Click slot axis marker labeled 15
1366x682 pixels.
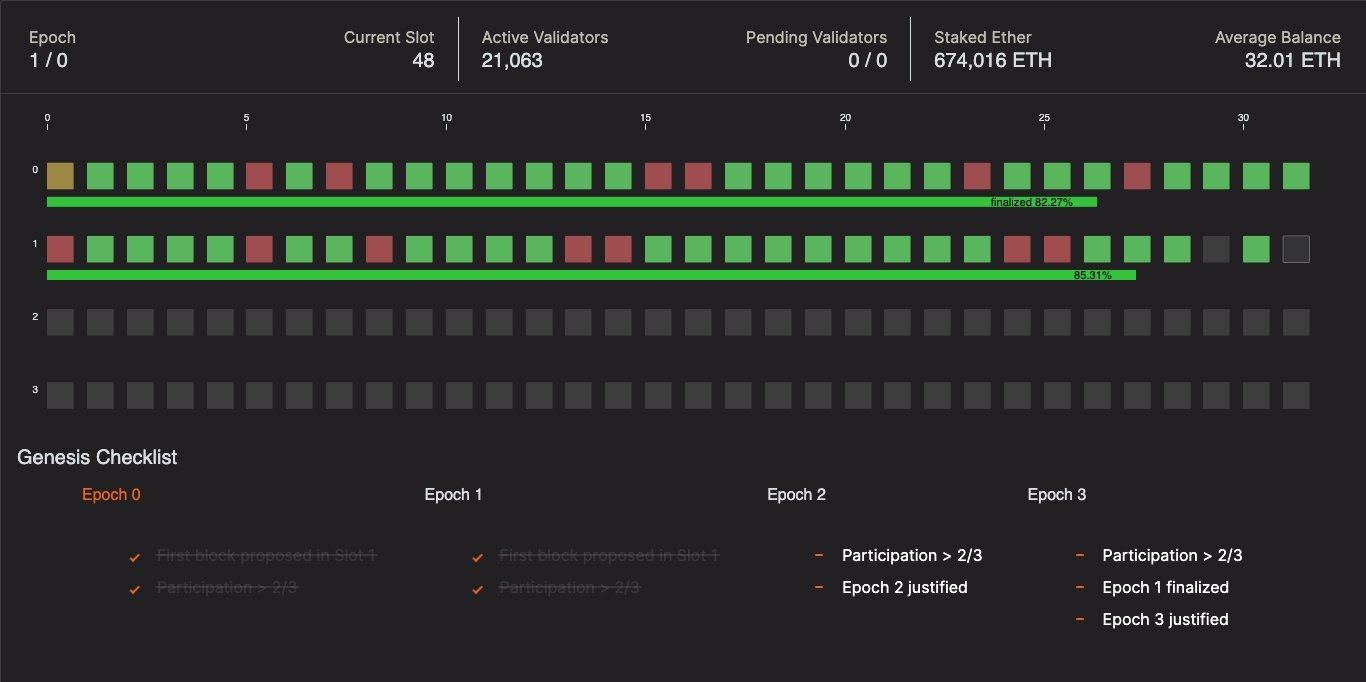point(646,119)
